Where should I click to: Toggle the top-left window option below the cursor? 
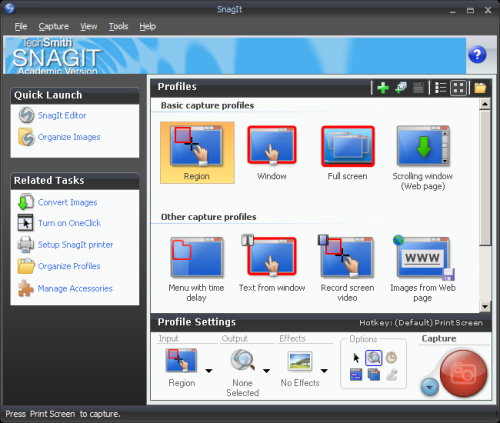tap(356, 374)
